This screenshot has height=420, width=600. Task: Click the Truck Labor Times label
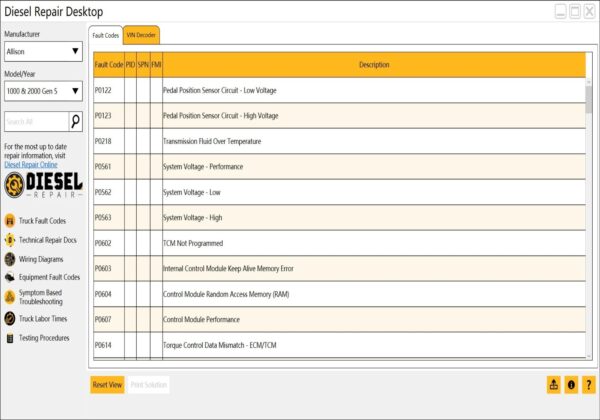(43, 319)
